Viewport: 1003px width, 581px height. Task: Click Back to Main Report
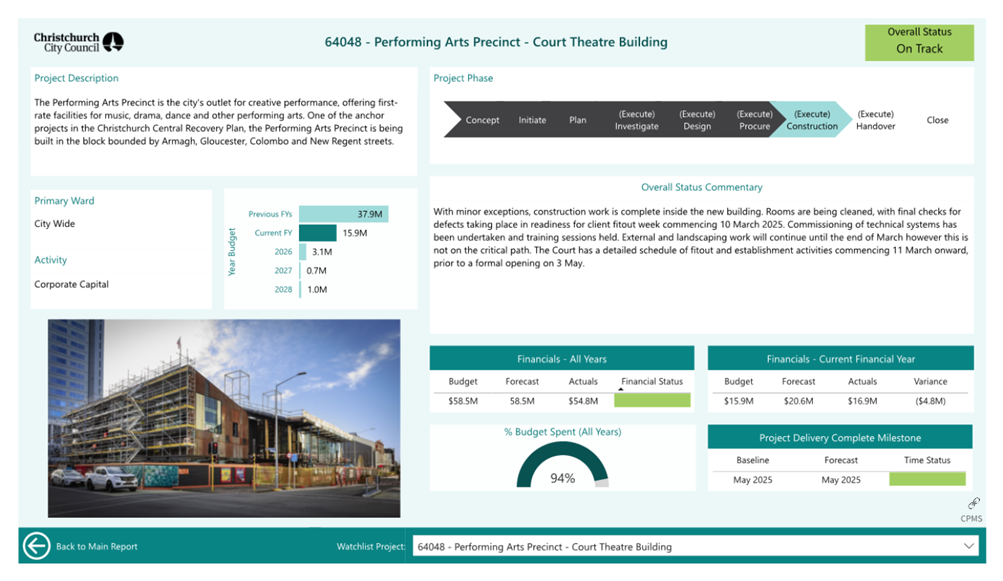[x=96, y=547]
